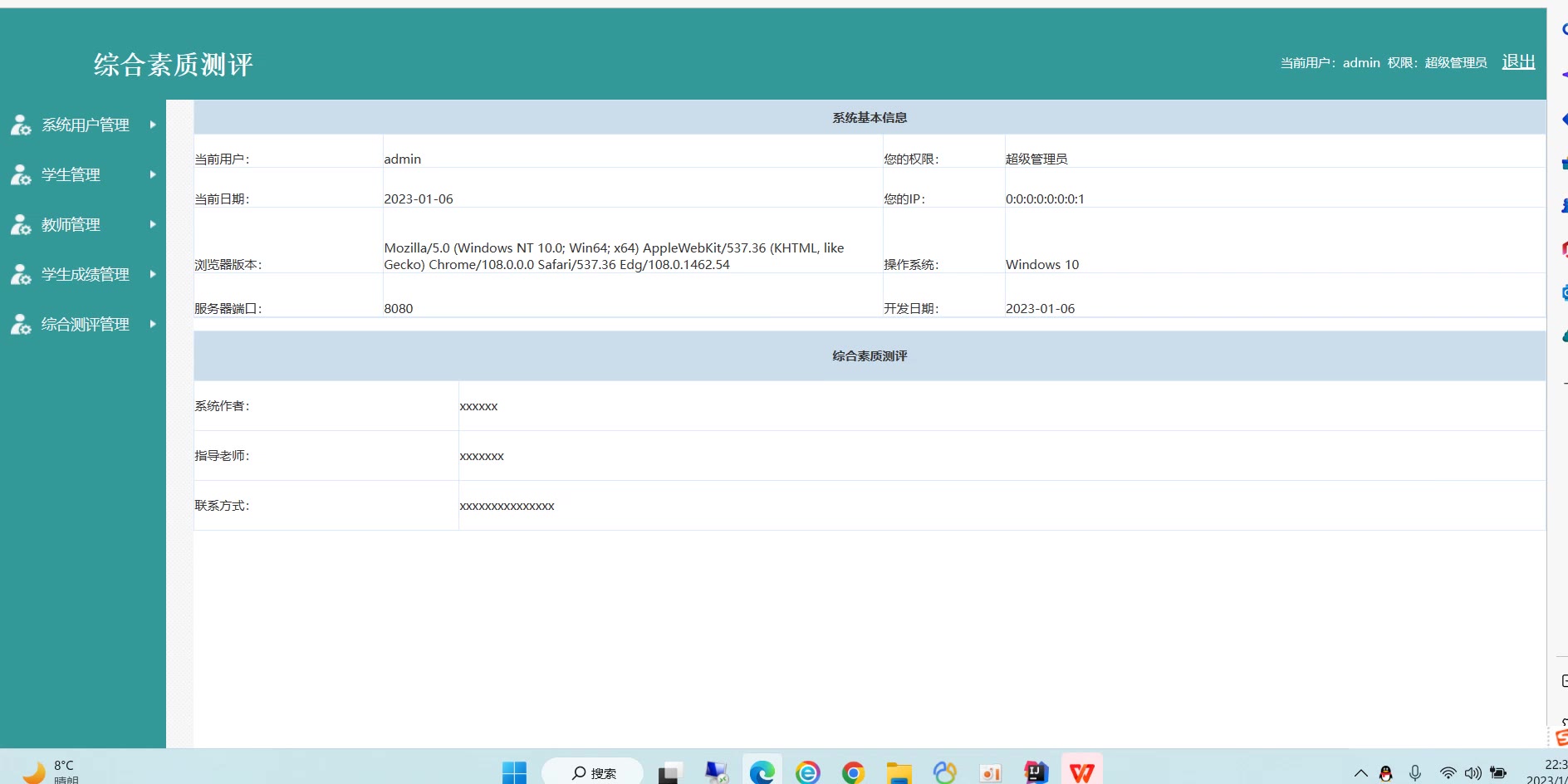Click the 浏览器版本: label
The width and height of the screenshot is (1568, 784).
tap(228, 264)
